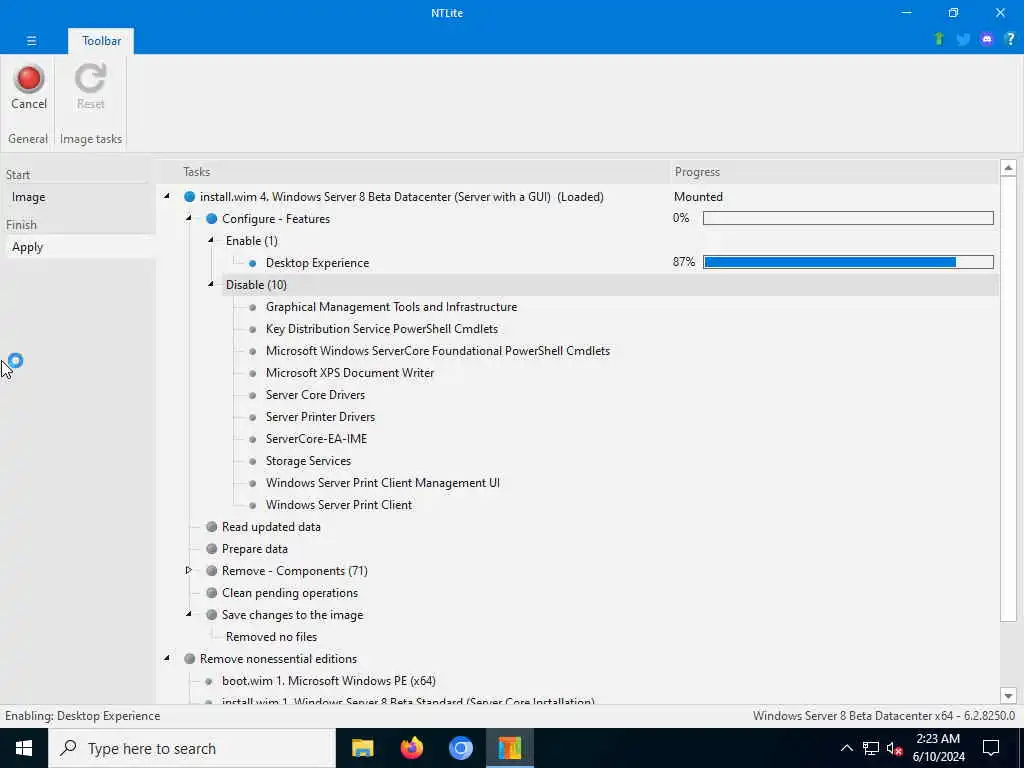This screenshot has width=1024, height=768.
Task: Select the Removed no files entry
Action: click(272, 637)
